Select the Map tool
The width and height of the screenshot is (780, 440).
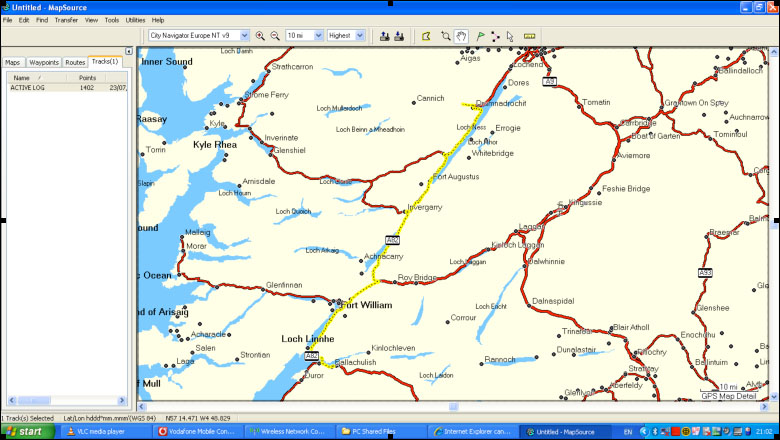426,36
